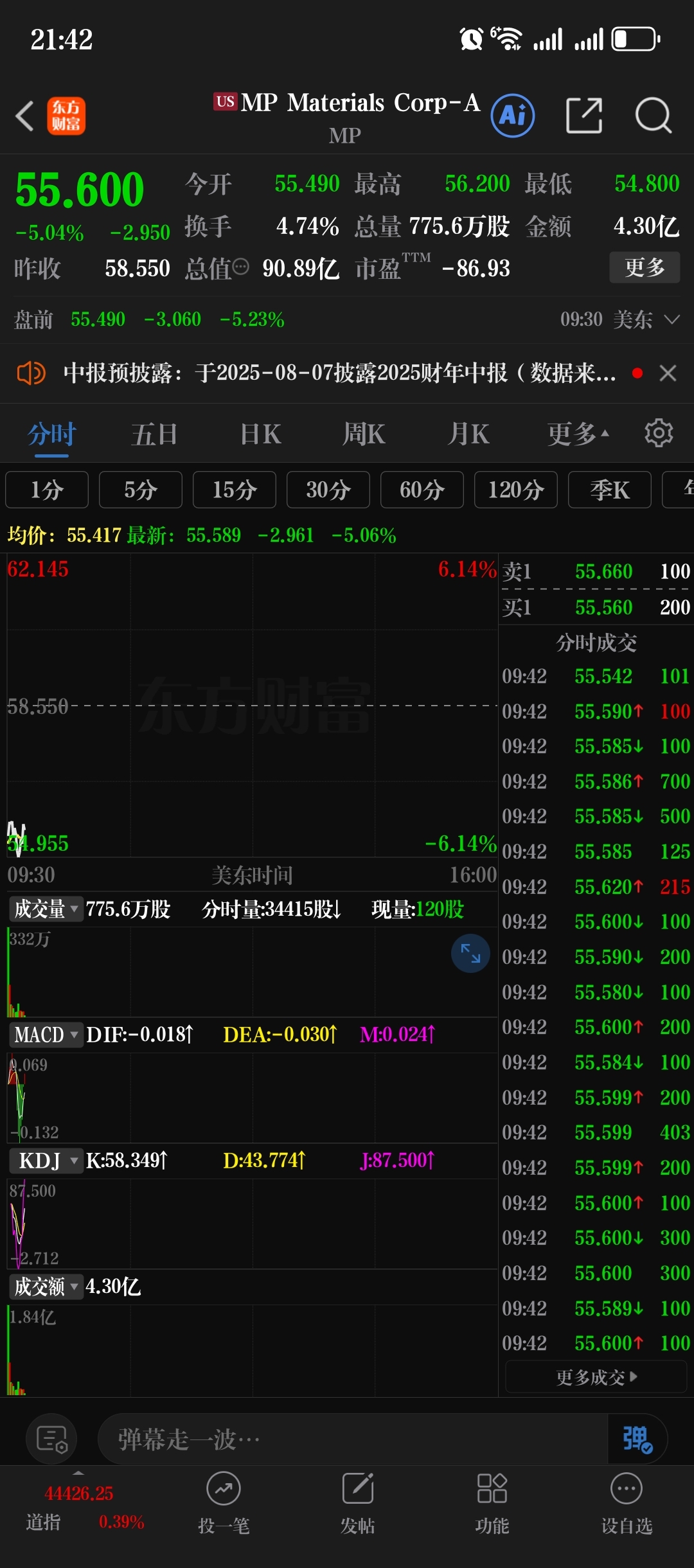This screenshot has width=694, height=1568.
Task: Select the 30分 interval button
Action: [x=328, y=490]
